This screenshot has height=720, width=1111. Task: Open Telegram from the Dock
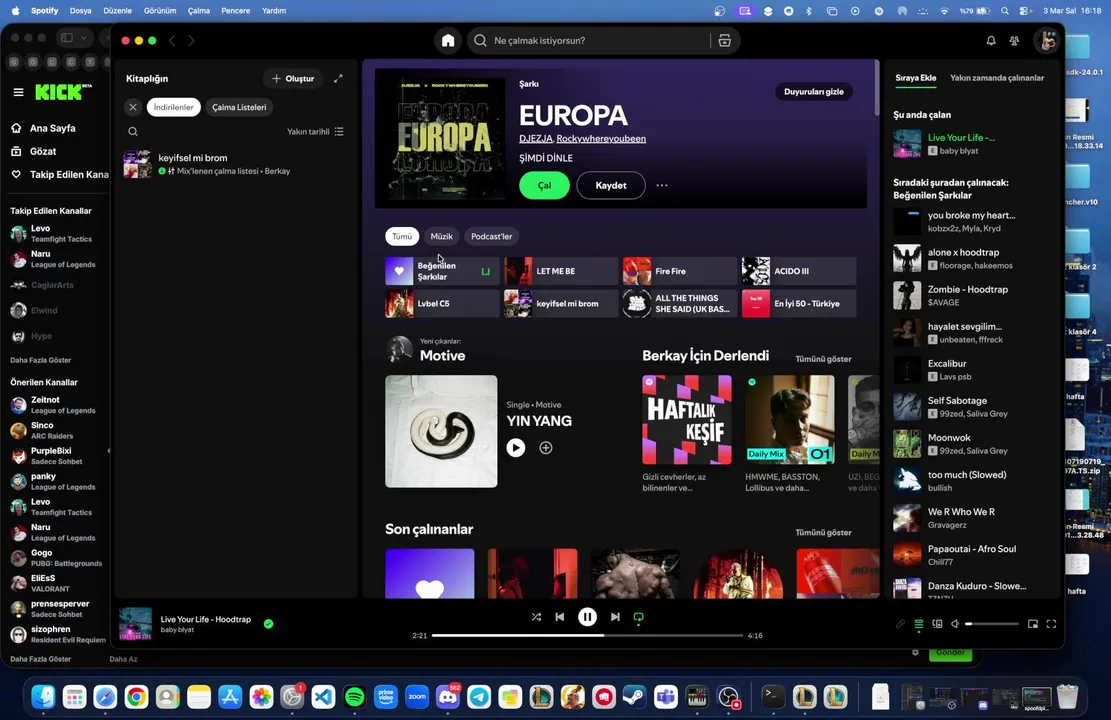point(479,697)
